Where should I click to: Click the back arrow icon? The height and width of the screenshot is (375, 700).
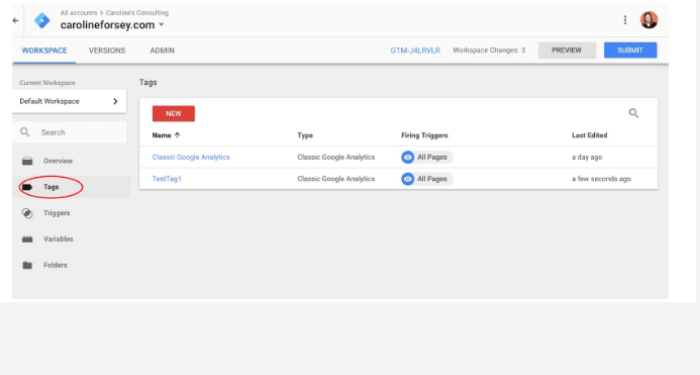16,21
